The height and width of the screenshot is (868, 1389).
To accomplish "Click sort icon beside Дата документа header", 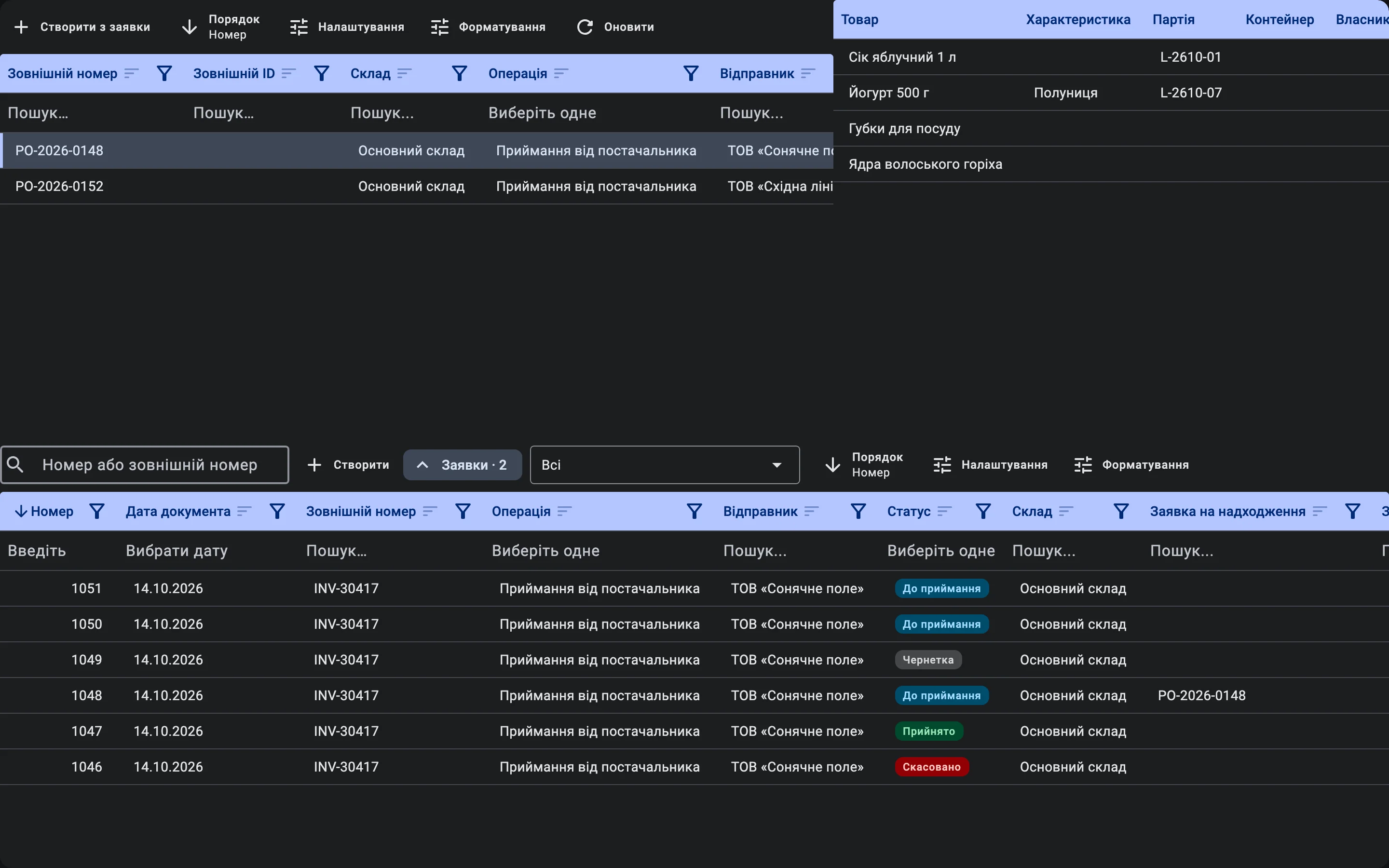I will (x=245, y=511).
